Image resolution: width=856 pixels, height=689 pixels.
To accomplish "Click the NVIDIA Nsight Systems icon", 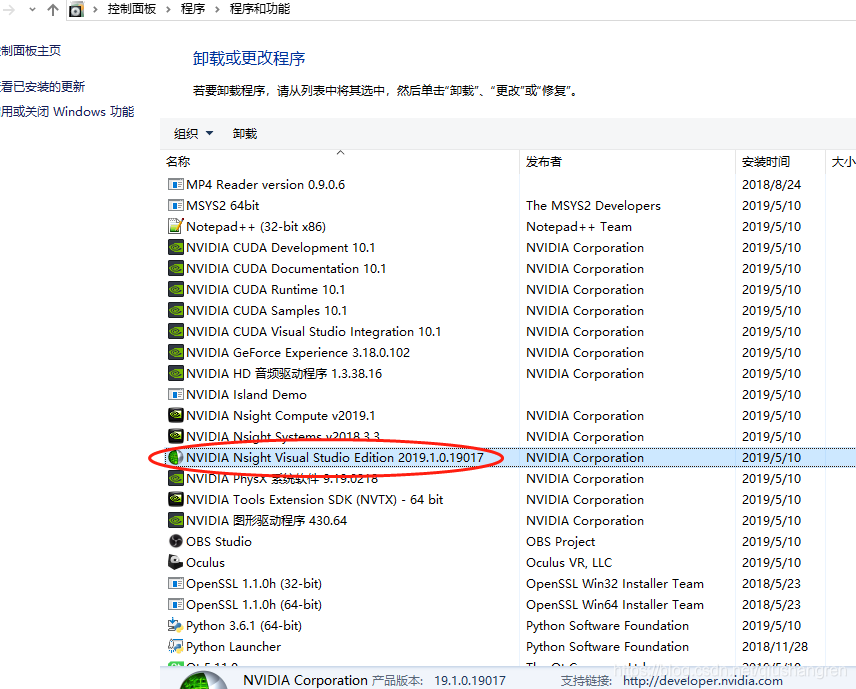I will click(x=175, y=436).
